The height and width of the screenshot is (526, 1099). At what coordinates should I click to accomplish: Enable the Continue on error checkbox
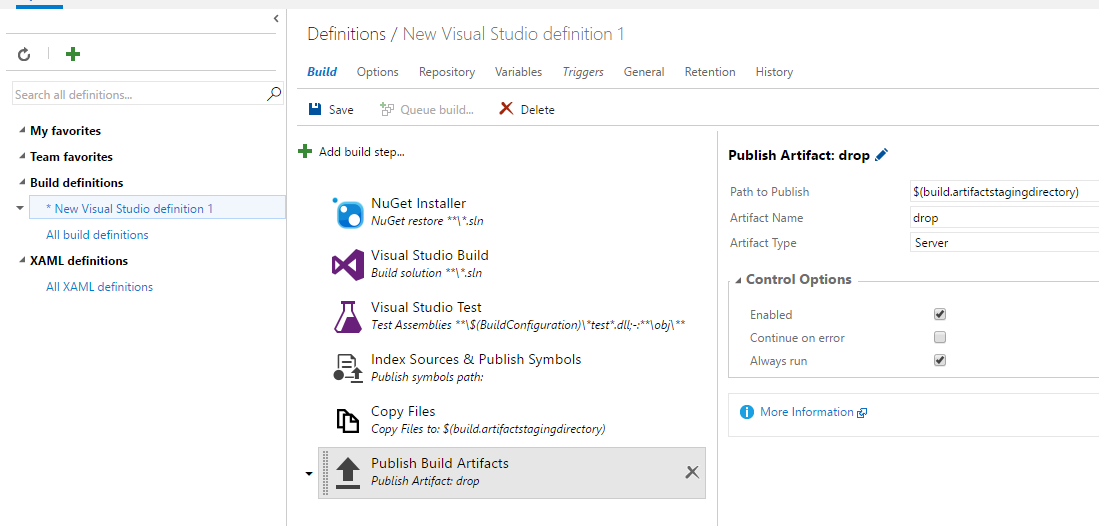click(940, 338)
